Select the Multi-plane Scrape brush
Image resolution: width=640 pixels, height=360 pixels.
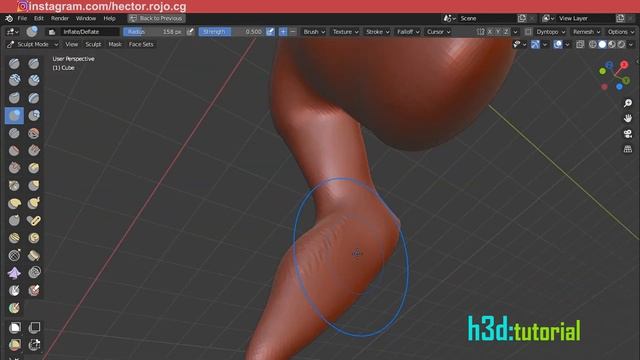tap(34, 168)
